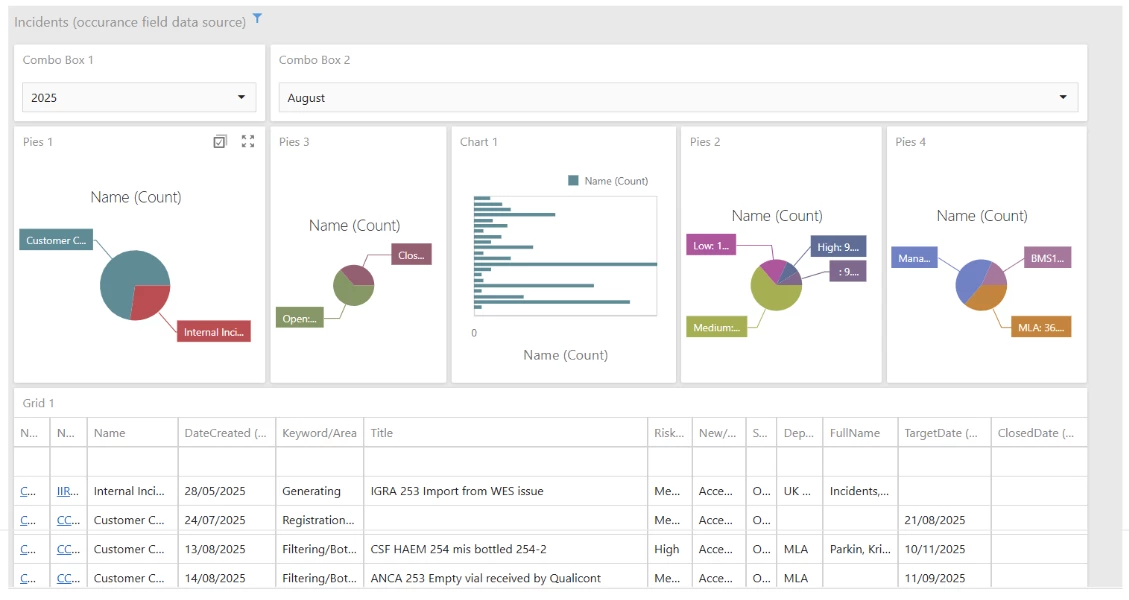Sort grid by DateCreated column header
Viewport: 1129px width, 600px height.
click(225, 433)
